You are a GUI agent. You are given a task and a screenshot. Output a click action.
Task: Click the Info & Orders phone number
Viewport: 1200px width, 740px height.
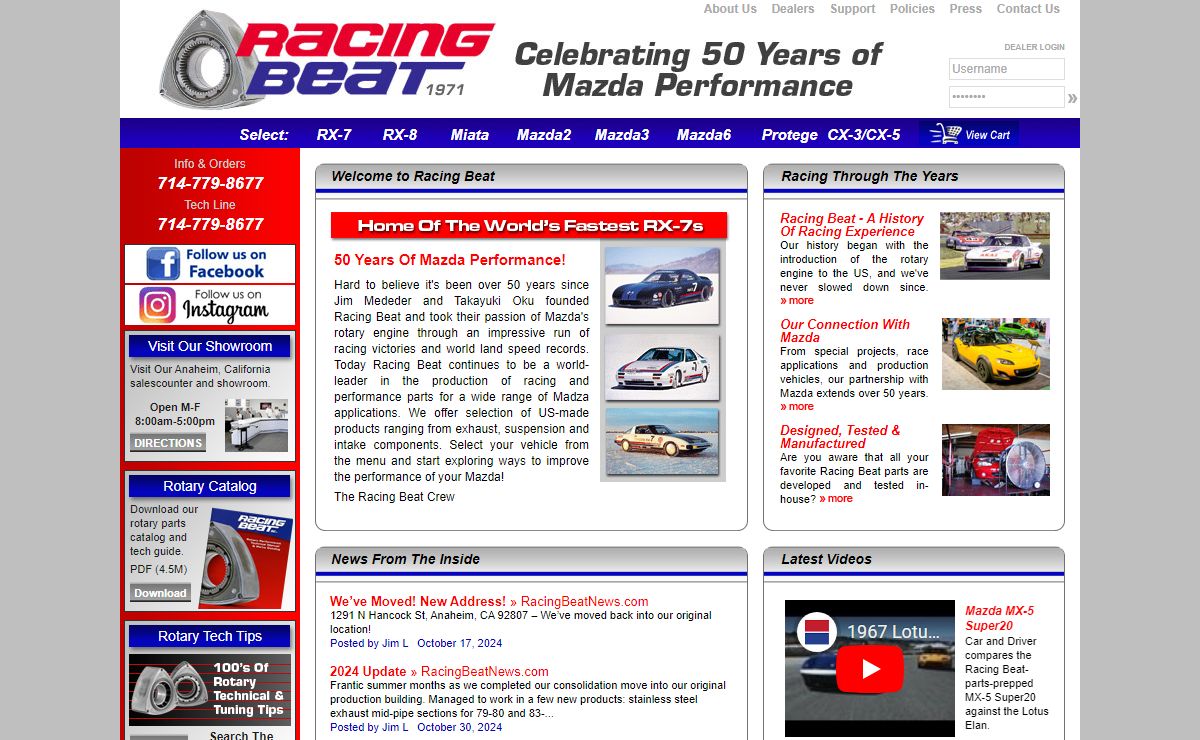[210, 184]
